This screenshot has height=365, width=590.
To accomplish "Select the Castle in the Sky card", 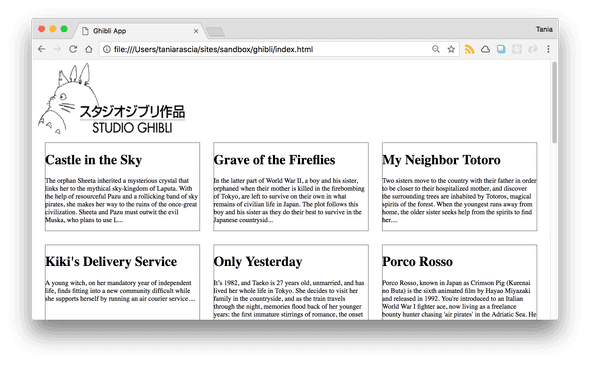I will click(122, 187).
